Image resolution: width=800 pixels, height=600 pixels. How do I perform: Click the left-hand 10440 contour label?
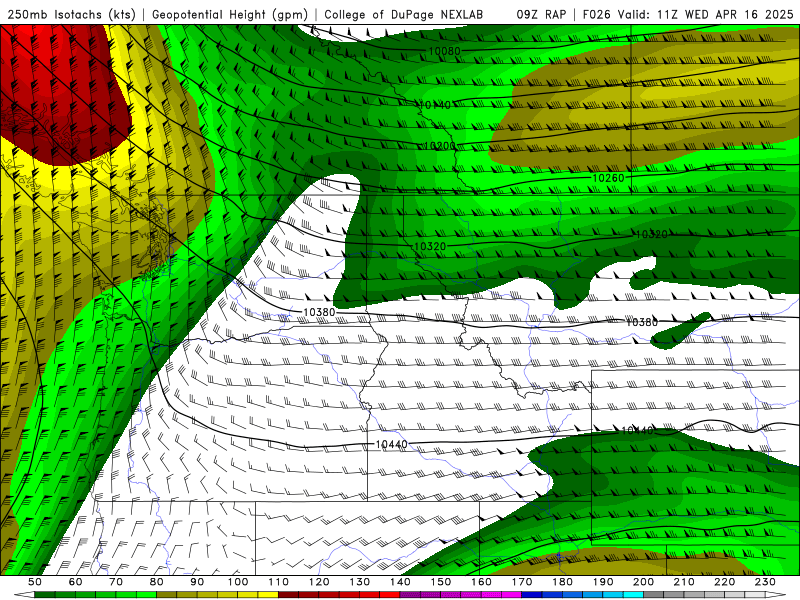392,445
